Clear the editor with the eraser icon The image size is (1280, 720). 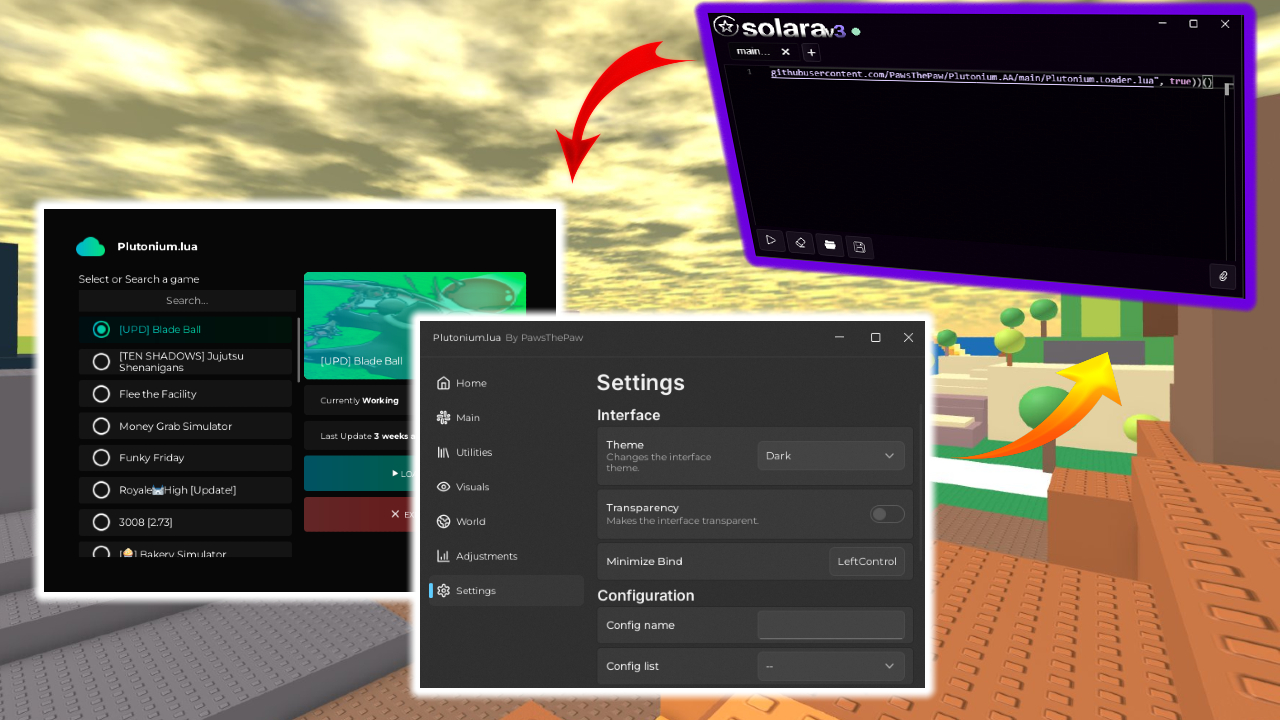[800, 242]
